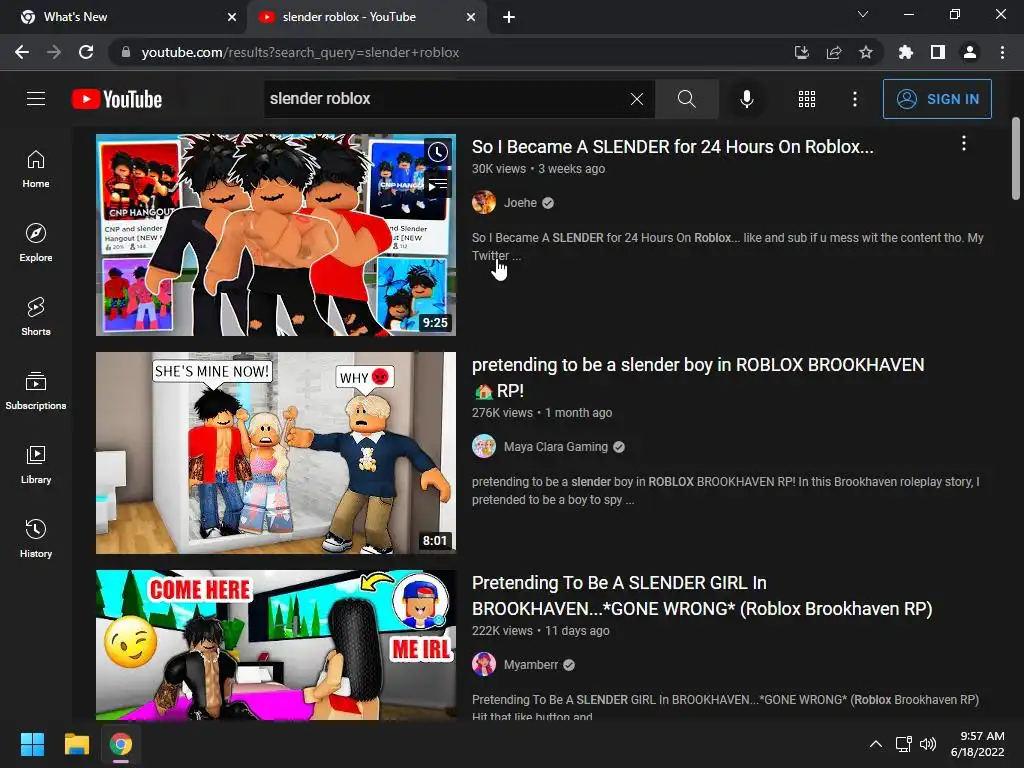1024x768 pixels.
Task: Open action menu for the SLENDER 24 Hours video
Action: tap(964, 144)
